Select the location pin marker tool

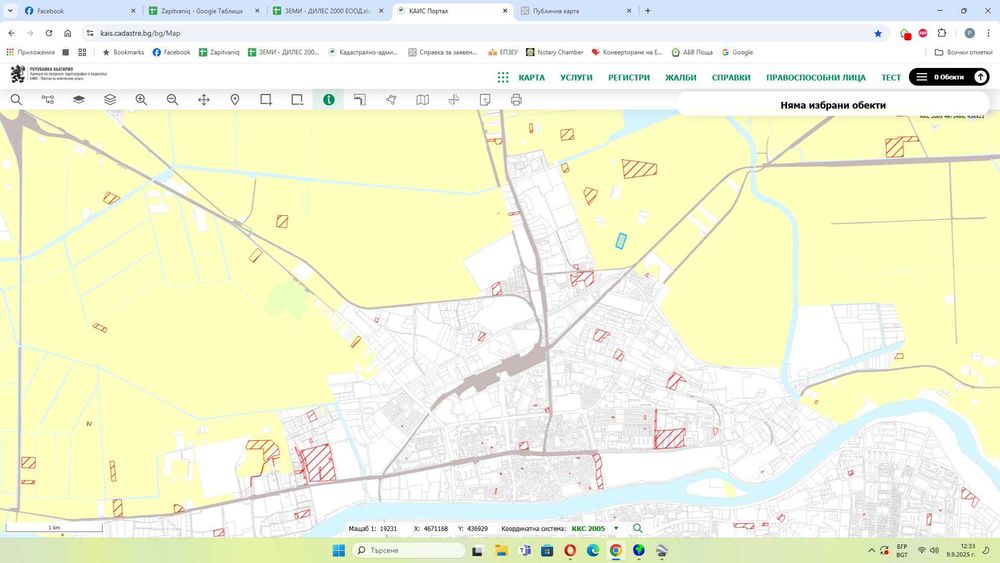coord(235,100)
